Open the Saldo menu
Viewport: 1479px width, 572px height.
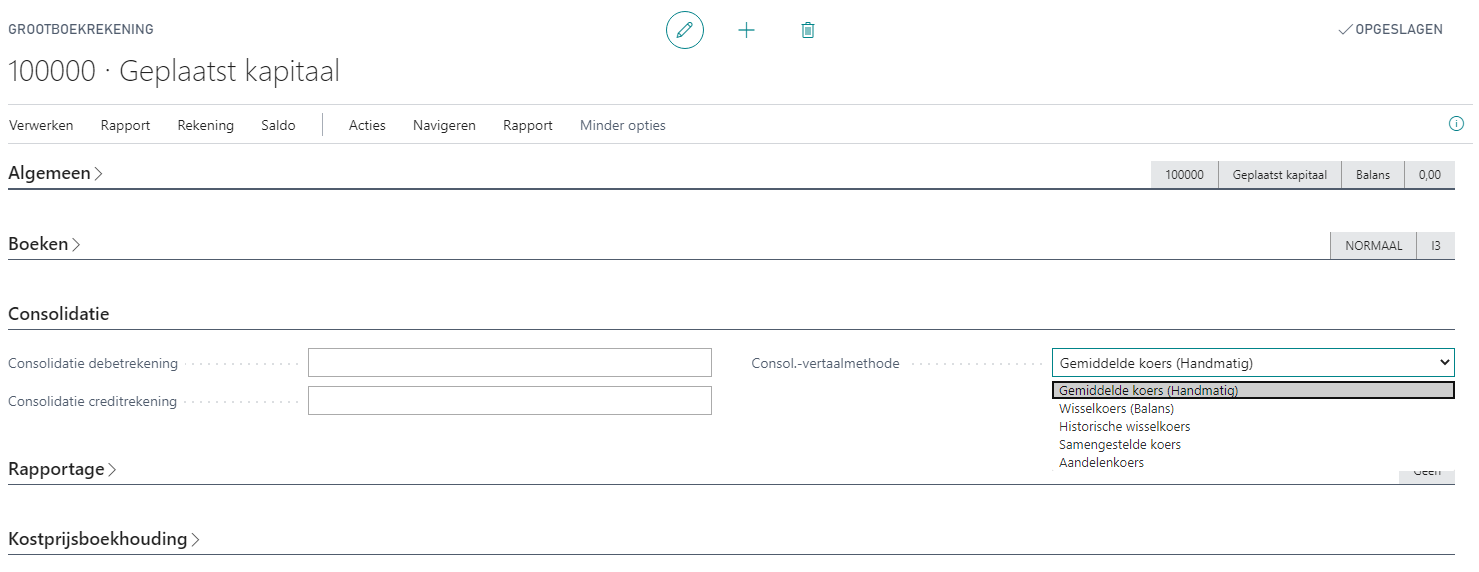(x=278, y=125)
